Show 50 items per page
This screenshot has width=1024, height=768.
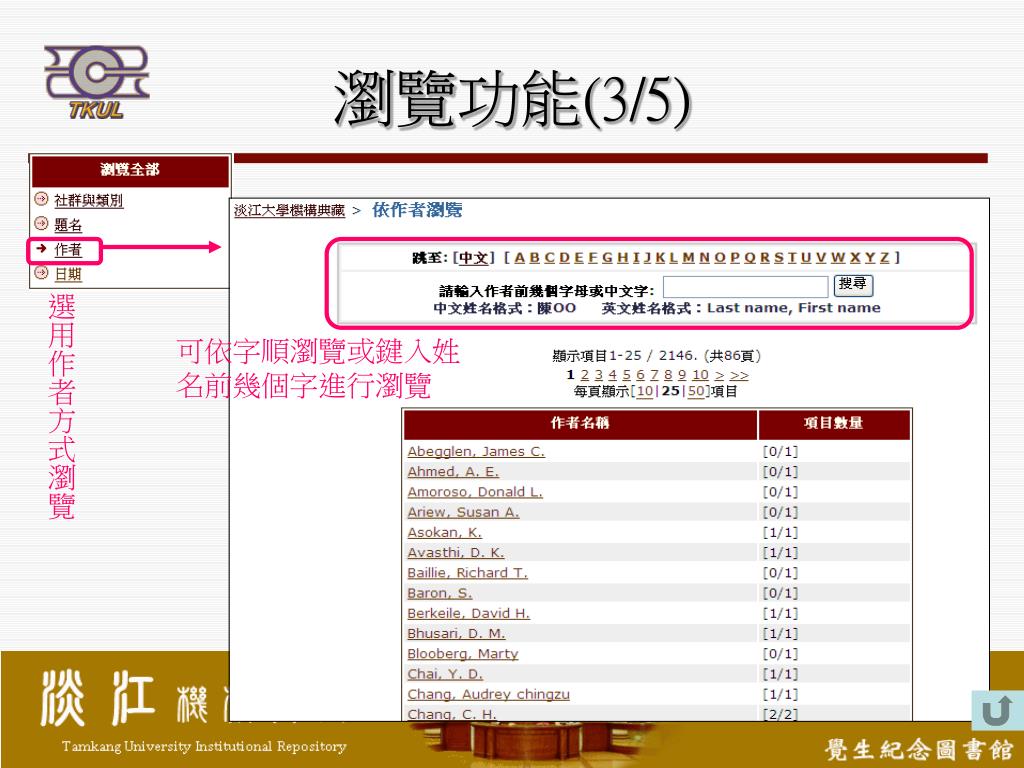click(x=696, y=391)
